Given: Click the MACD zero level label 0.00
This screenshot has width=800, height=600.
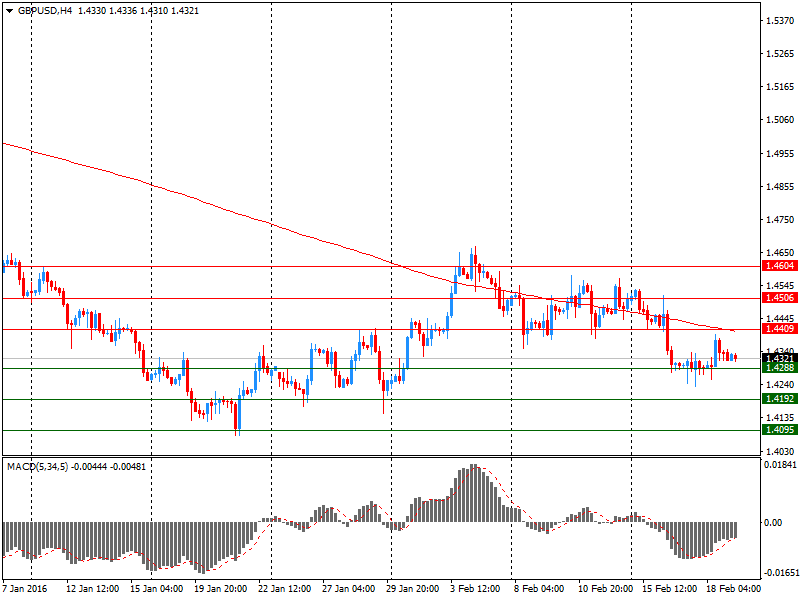Looking at the screenshot, I should pyautogui.click(x=773, y=522).
